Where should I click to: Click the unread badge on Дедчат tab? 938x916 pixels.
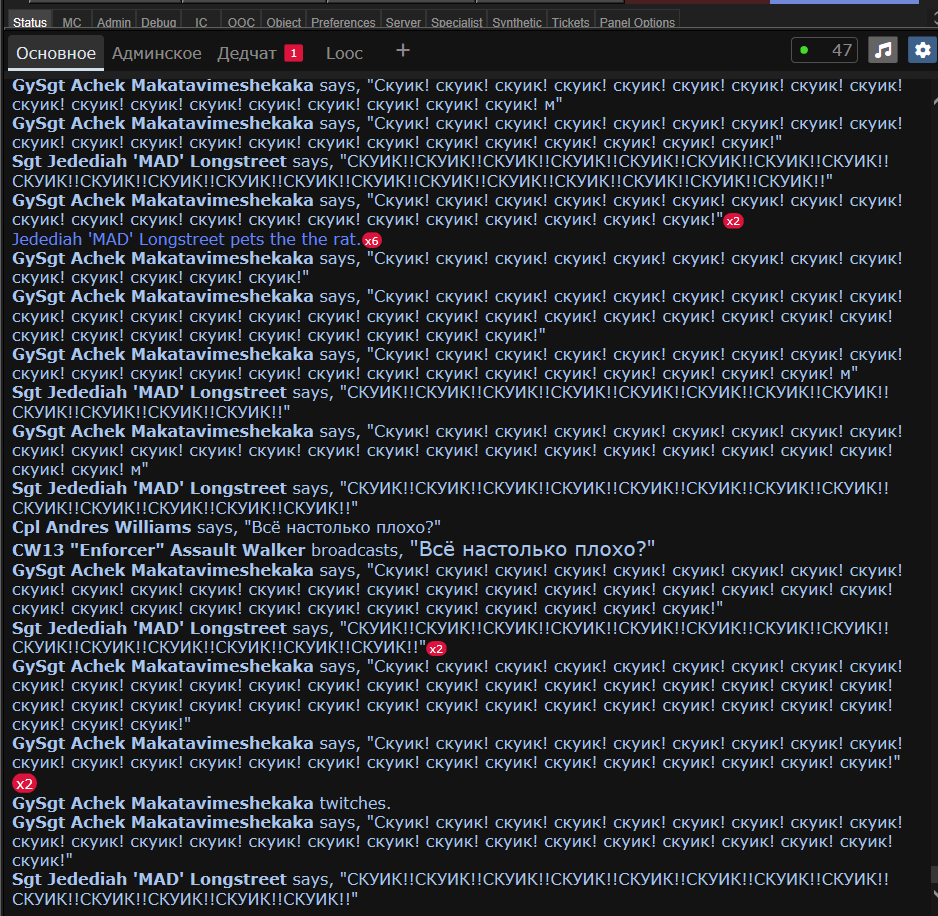pos(293,53)
